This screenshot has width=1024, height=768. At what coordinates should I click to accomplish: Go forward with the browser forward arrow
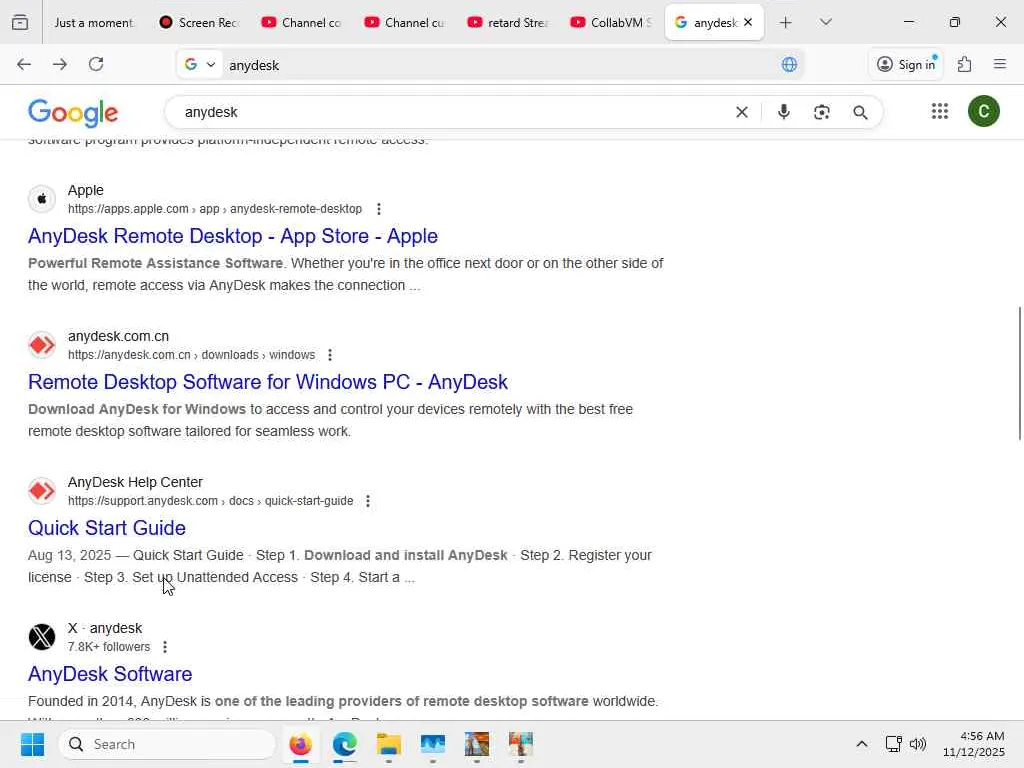[x=59, y=64]
